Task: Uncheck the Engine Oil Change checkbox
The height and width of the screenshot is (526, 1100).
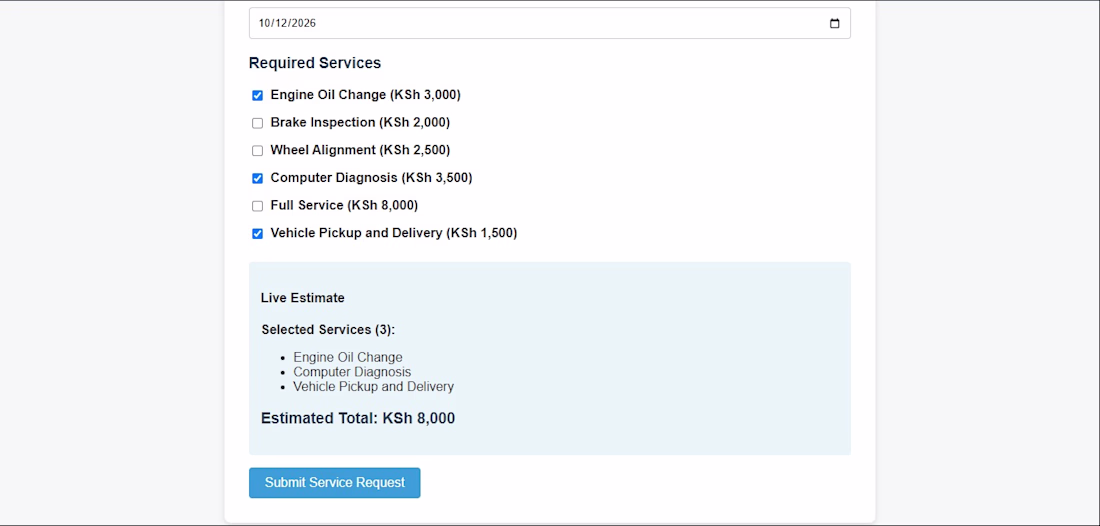Action: [257, 95]
